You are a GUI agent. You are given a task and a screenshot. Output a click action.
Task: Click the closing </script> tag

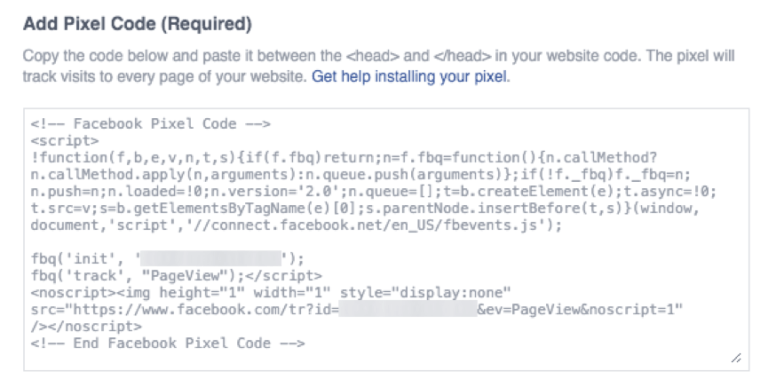pos(284,276)
